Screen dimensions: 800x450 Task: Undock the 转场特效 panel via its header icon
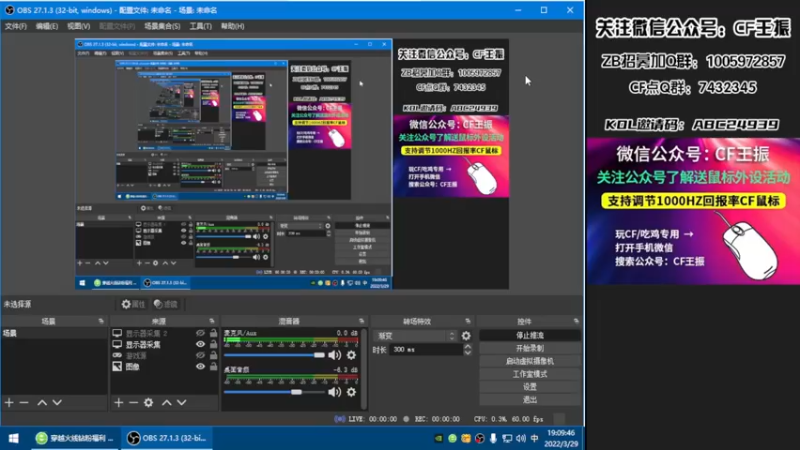click(468, 321)
